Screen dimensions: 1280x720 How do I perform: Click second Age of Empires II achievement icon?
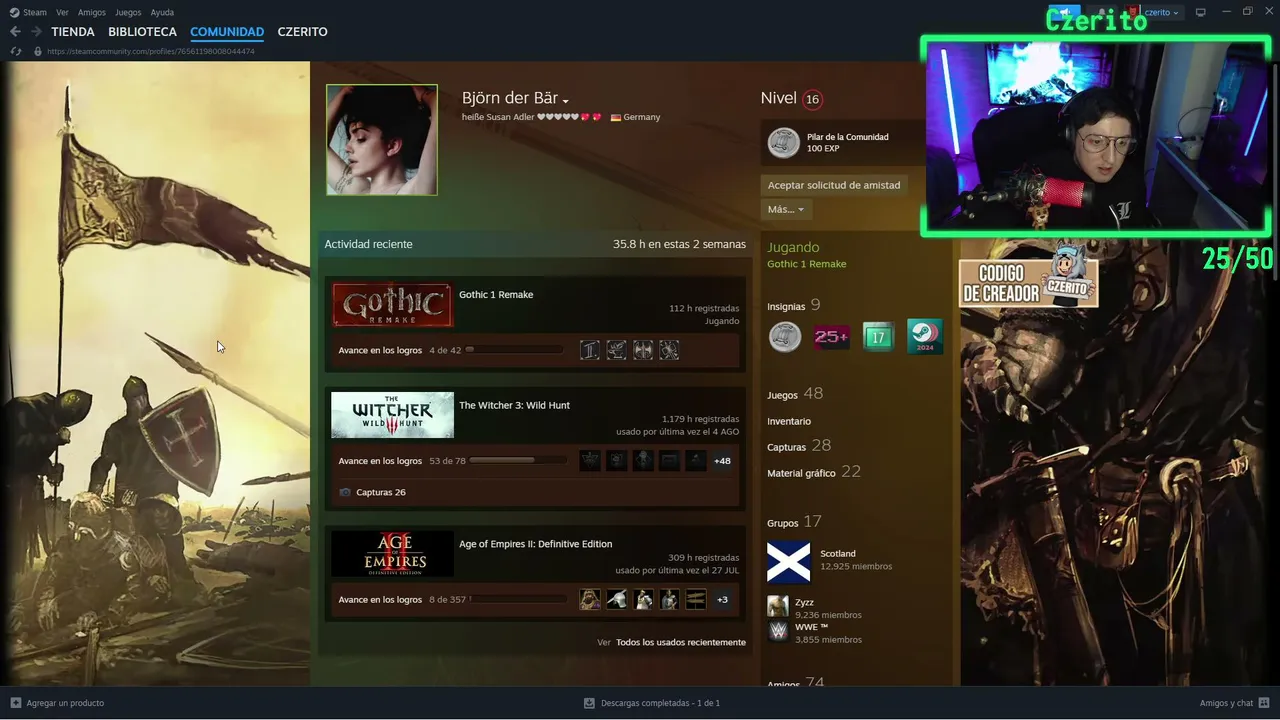coord(617,600)
